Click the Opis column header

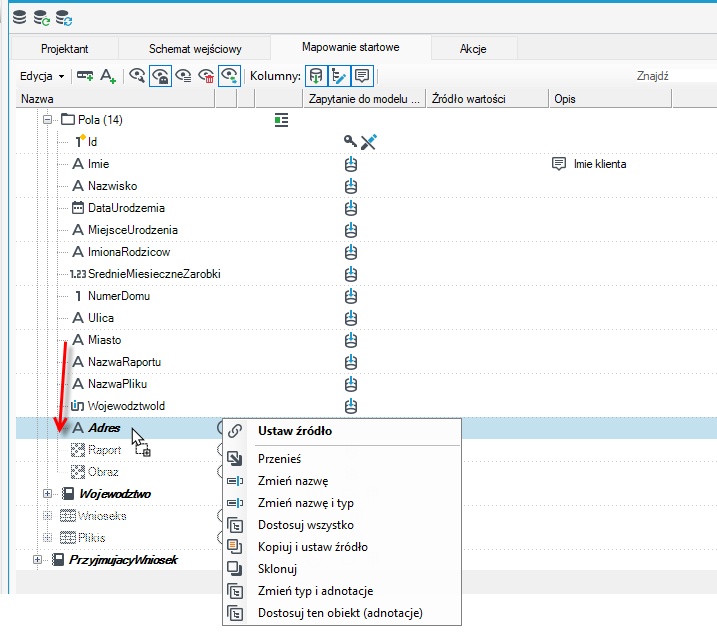[610, 99]
